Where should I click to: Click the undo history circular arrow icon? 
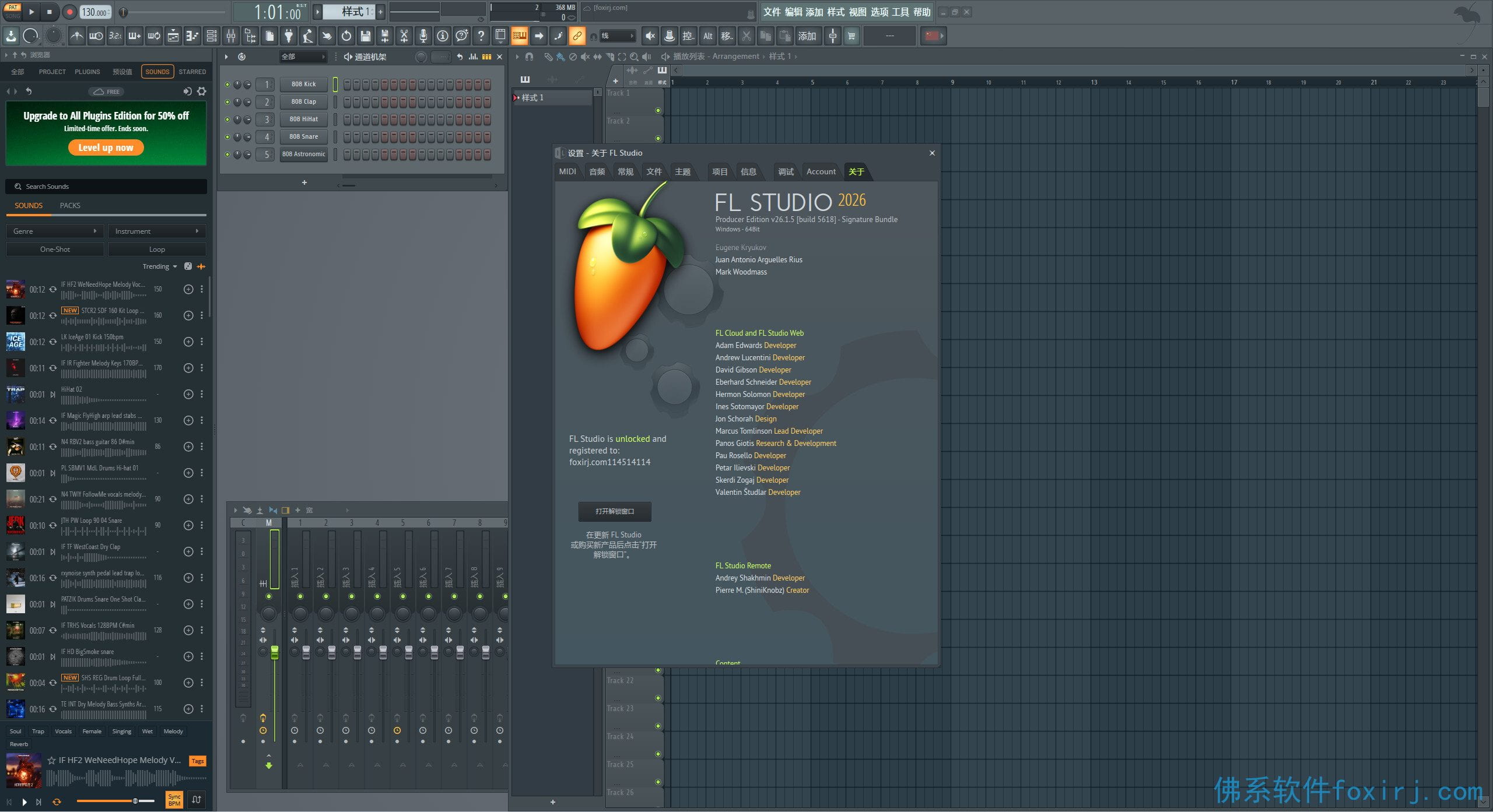pyautogui.click(x=346, y=36)
